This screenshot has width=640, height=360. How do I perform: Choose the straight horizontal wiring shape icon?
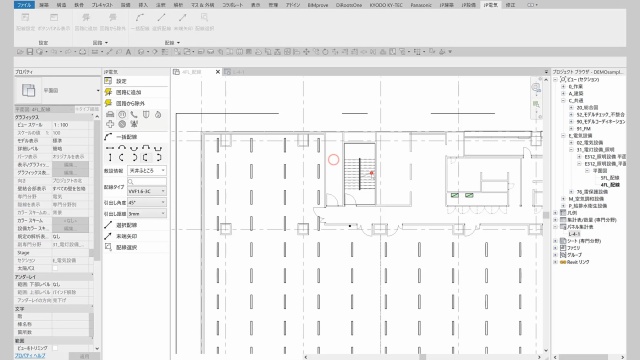tap(110, 148)
